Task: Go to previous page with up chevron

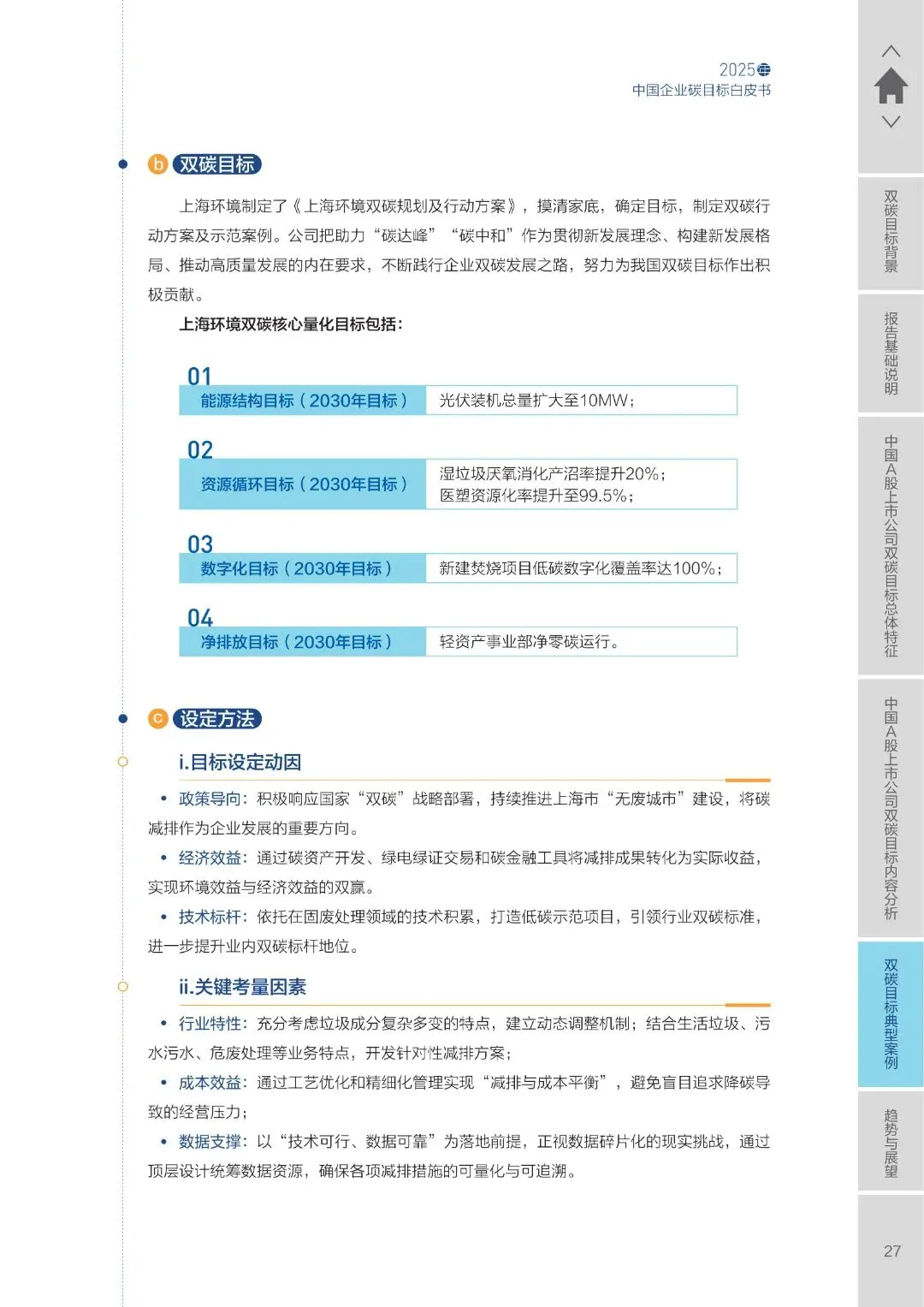Action: [891, 51]
